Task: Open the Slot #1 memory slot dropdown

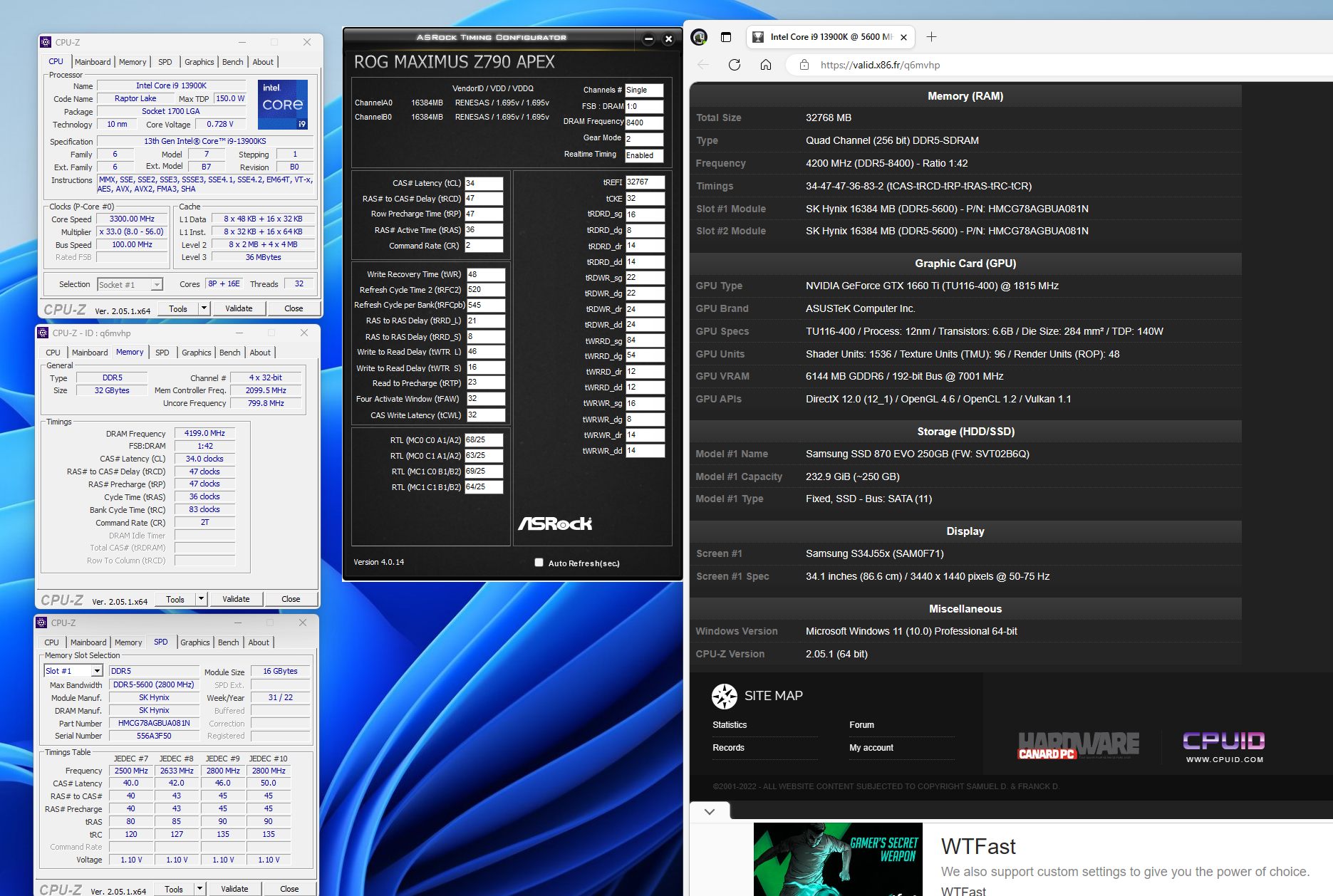Action: [x=73, y=671]
